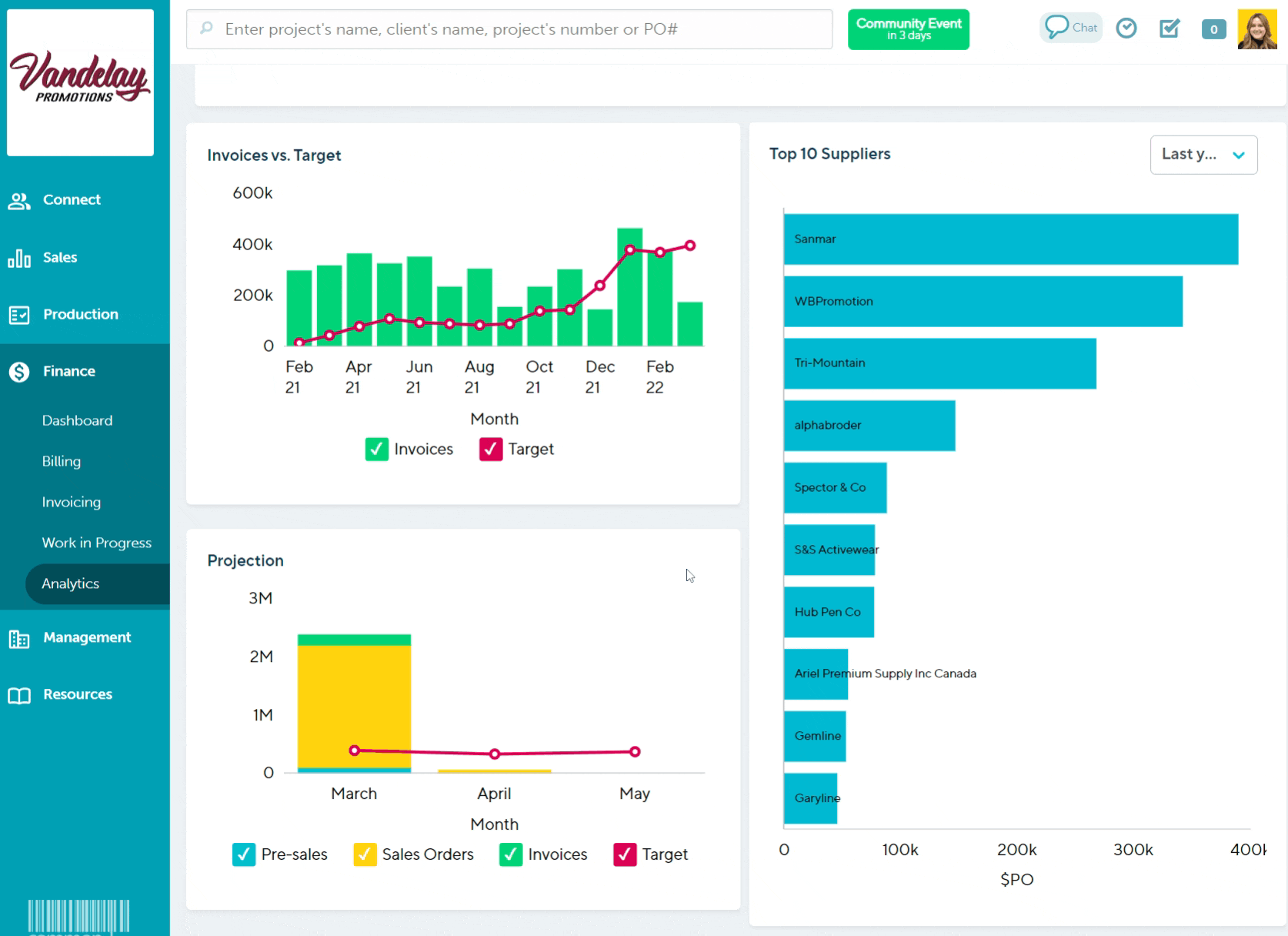Open the Chat button

pyautogui.click(x=1071, y=28)
